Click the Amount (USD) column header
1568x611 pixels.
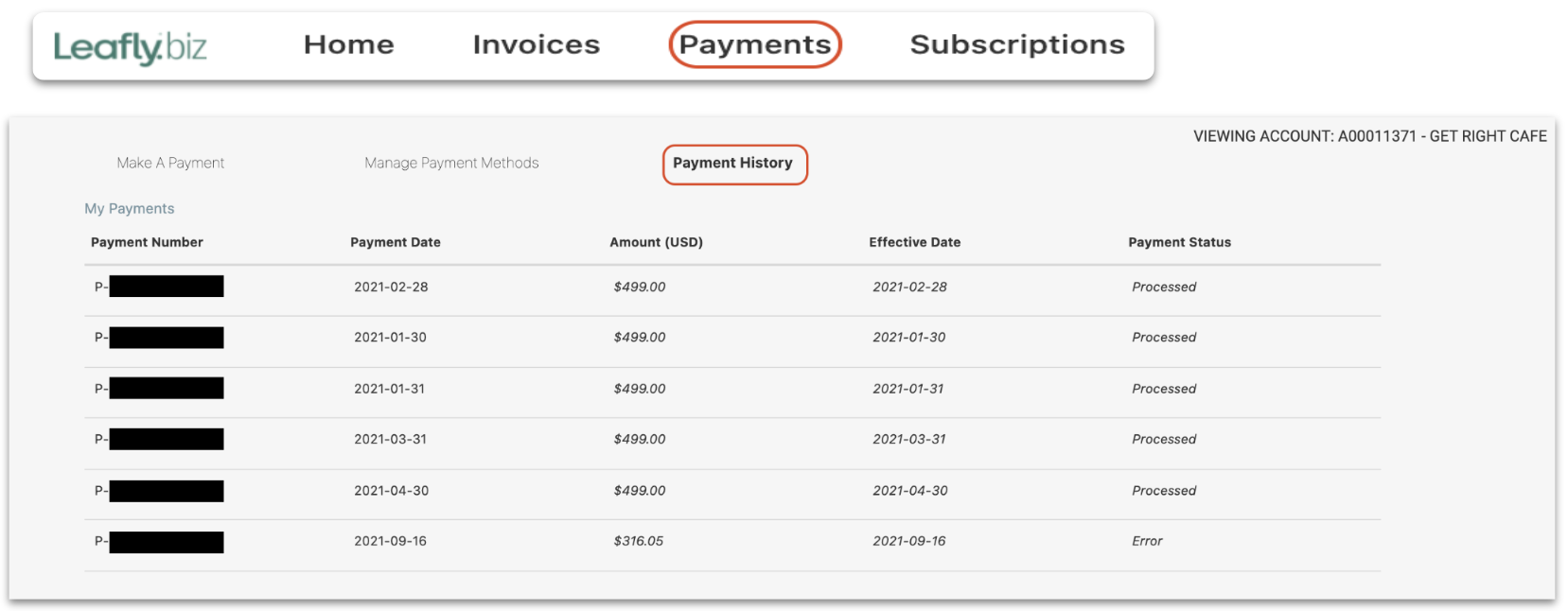[656, 242]
